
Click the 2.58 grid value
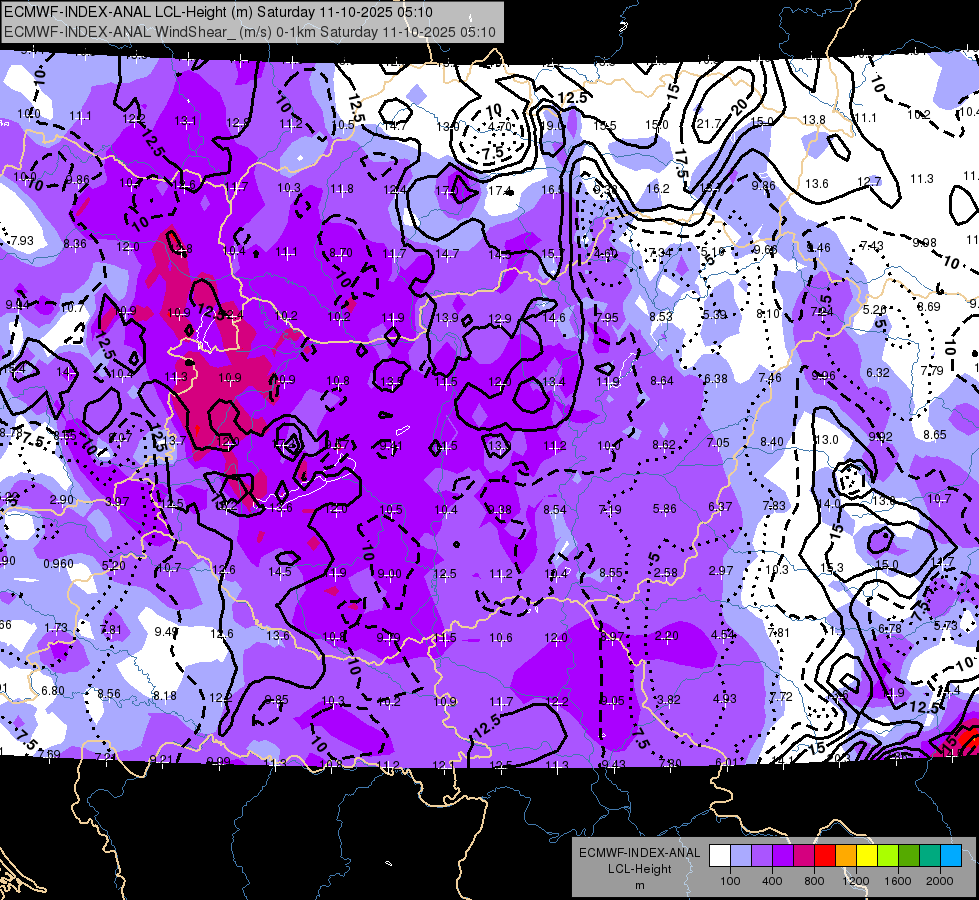pyautogui.click(x=666, y=572)
